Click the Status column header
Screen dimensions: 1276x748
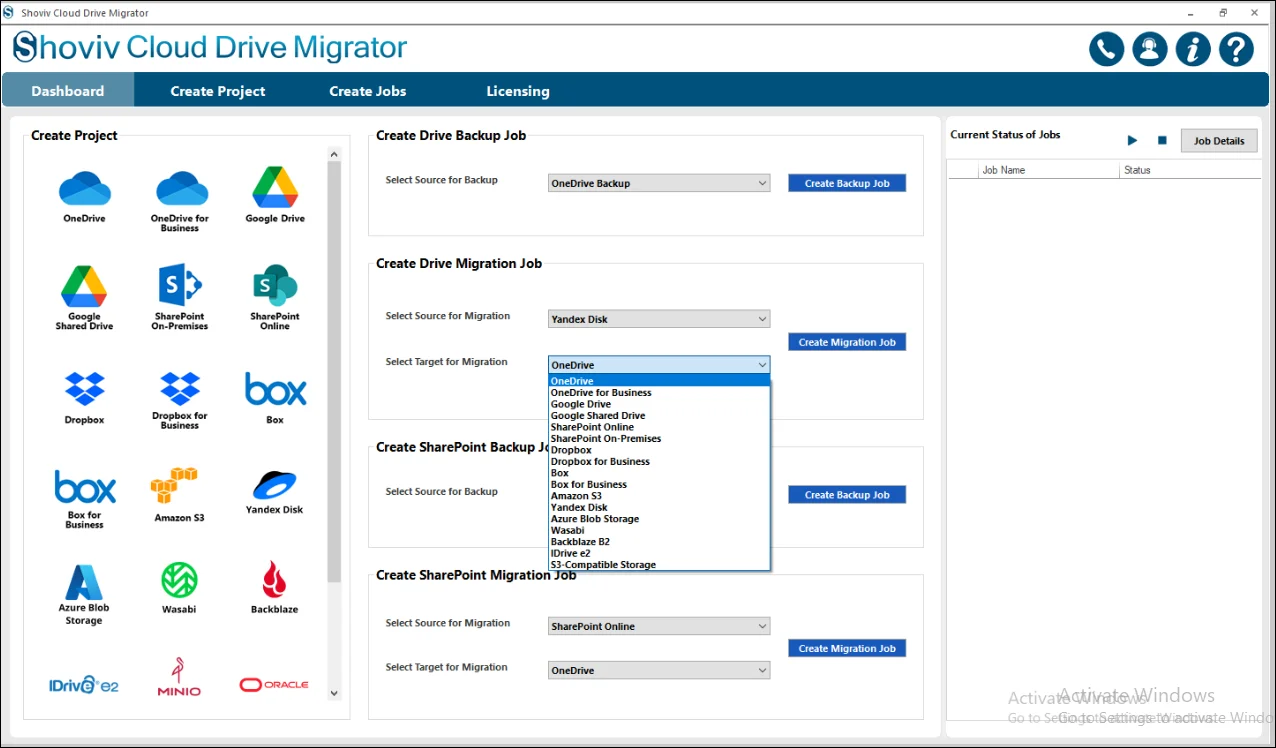1190,170
